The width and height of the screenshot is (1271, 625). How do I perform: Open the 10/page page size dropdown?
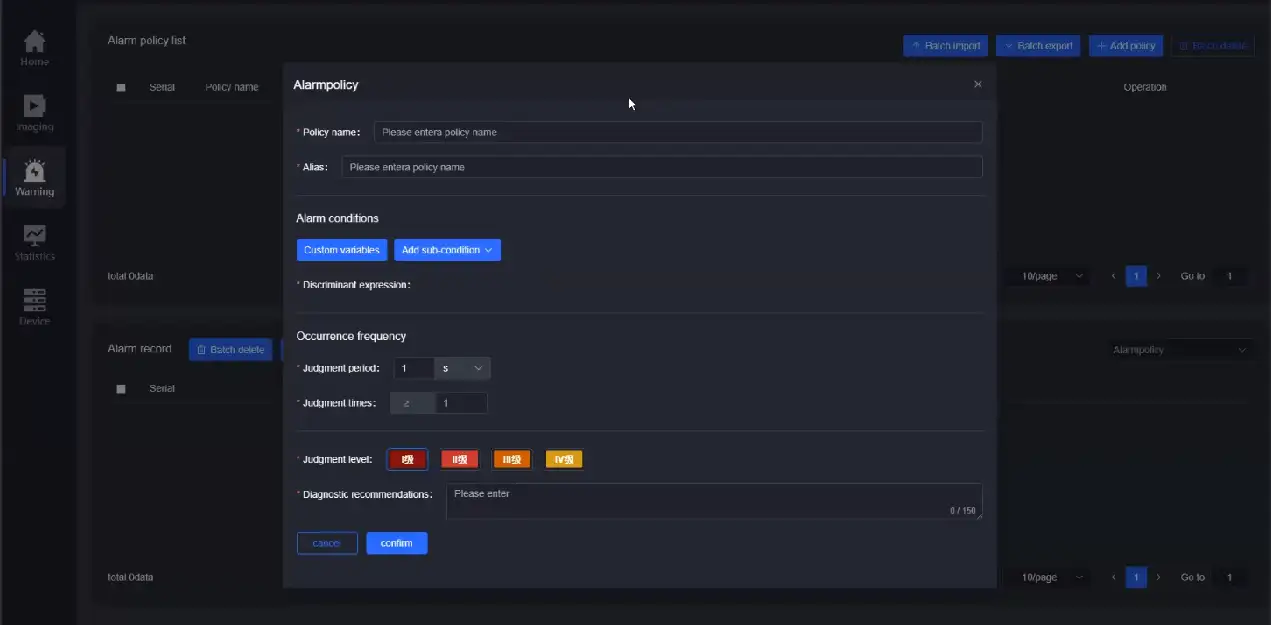[x=1048, y=275]
